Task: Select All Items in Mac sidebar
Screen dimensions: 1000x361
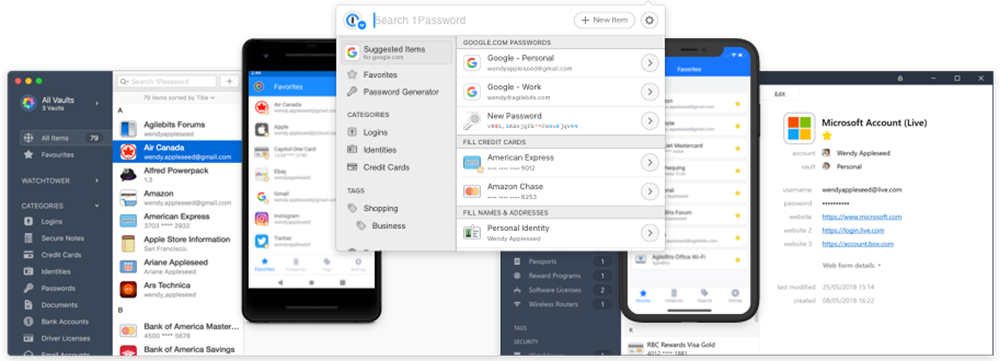Action: point(62,138)
